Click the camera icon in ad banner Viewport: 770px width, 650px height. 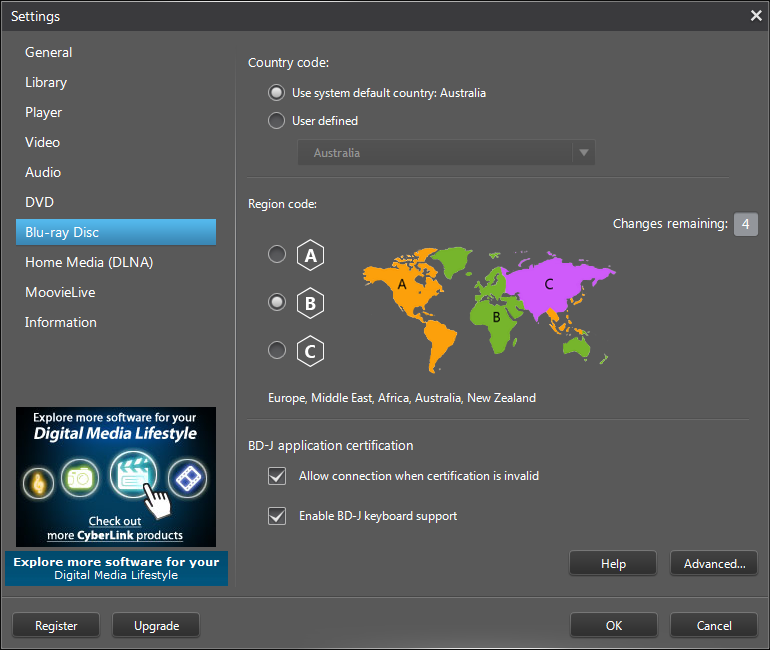[x=81, y=480]
